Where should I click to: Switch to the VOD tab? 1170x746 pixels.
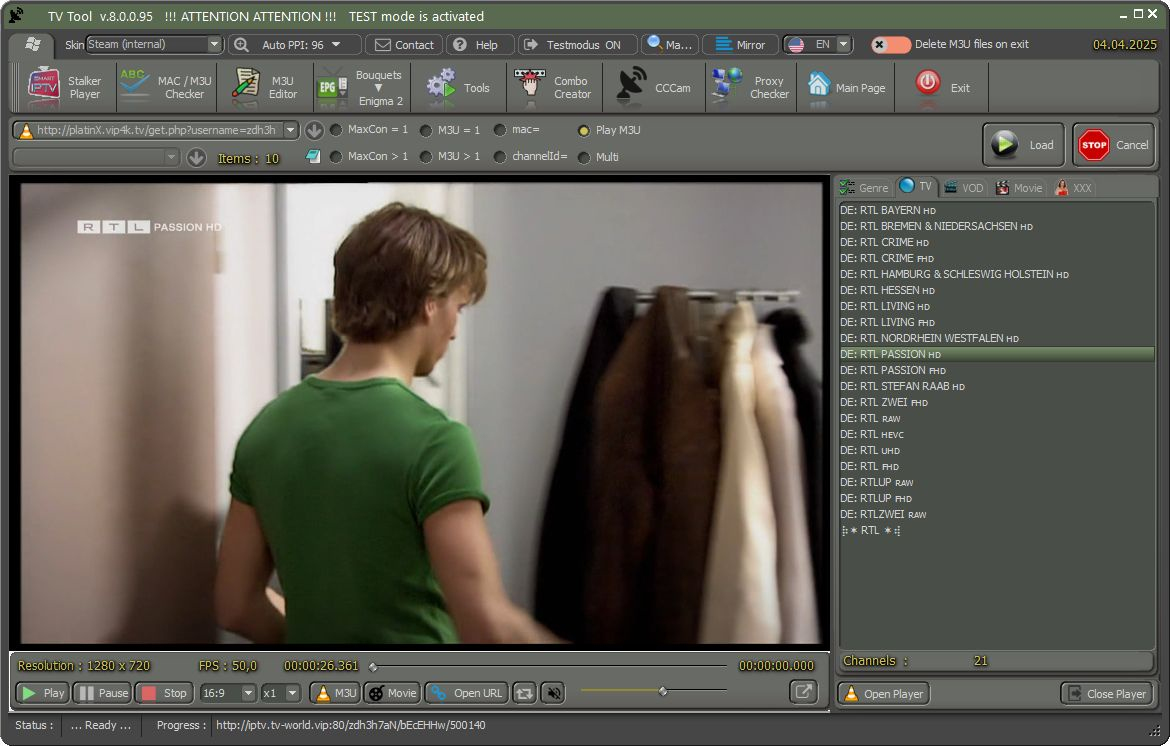tap(964, 188)
